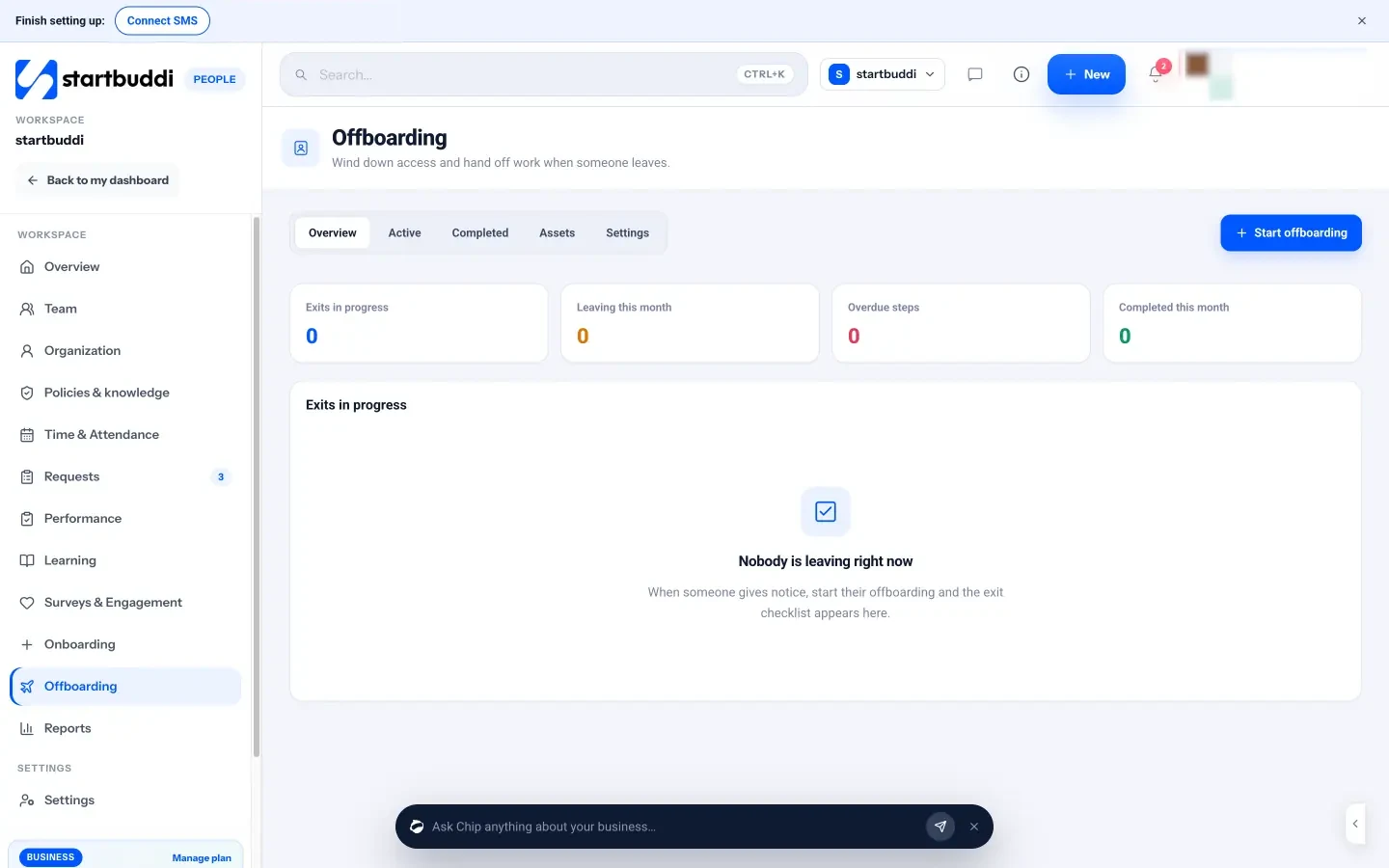Click the Connect SMS button
The image size is (1389, 868).
coord(162,20)
